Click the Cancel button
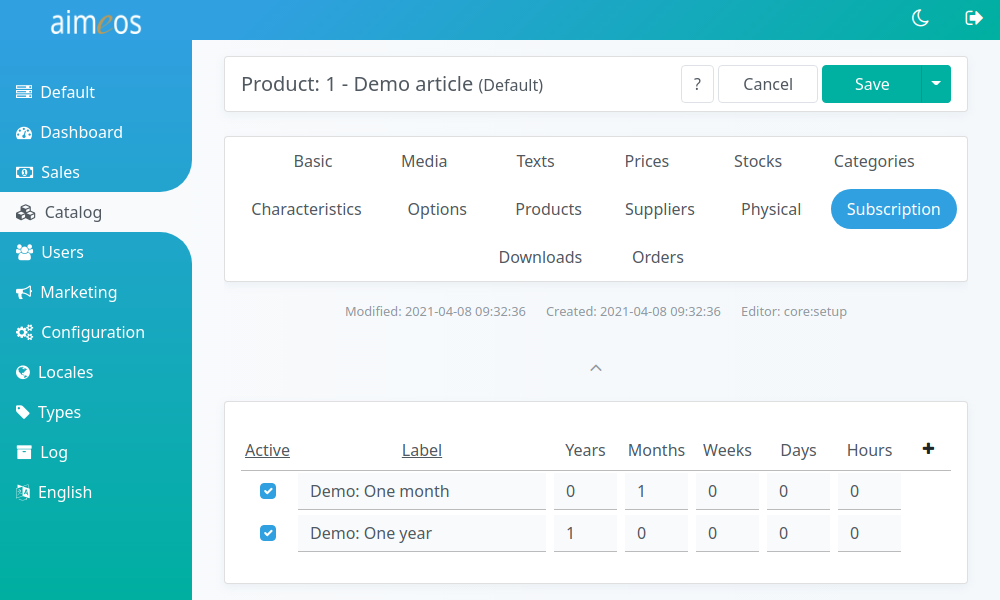 click(x=767, y=84)
